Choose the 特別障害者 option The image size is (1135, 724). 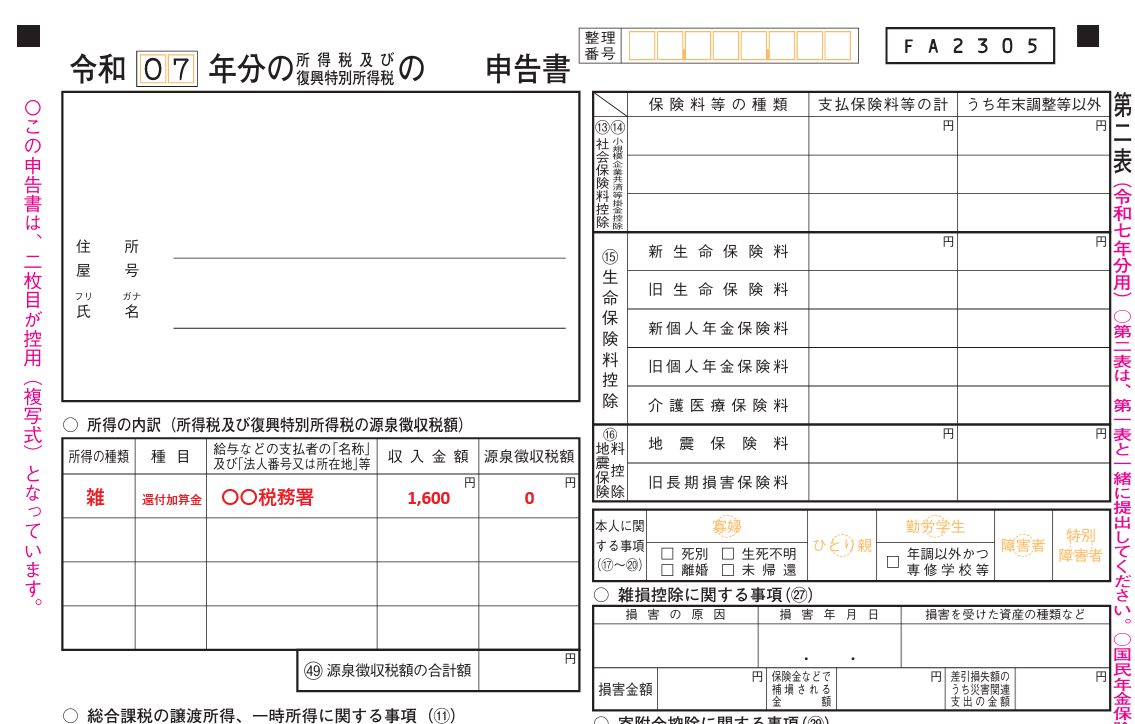(x=1080, y=545)
